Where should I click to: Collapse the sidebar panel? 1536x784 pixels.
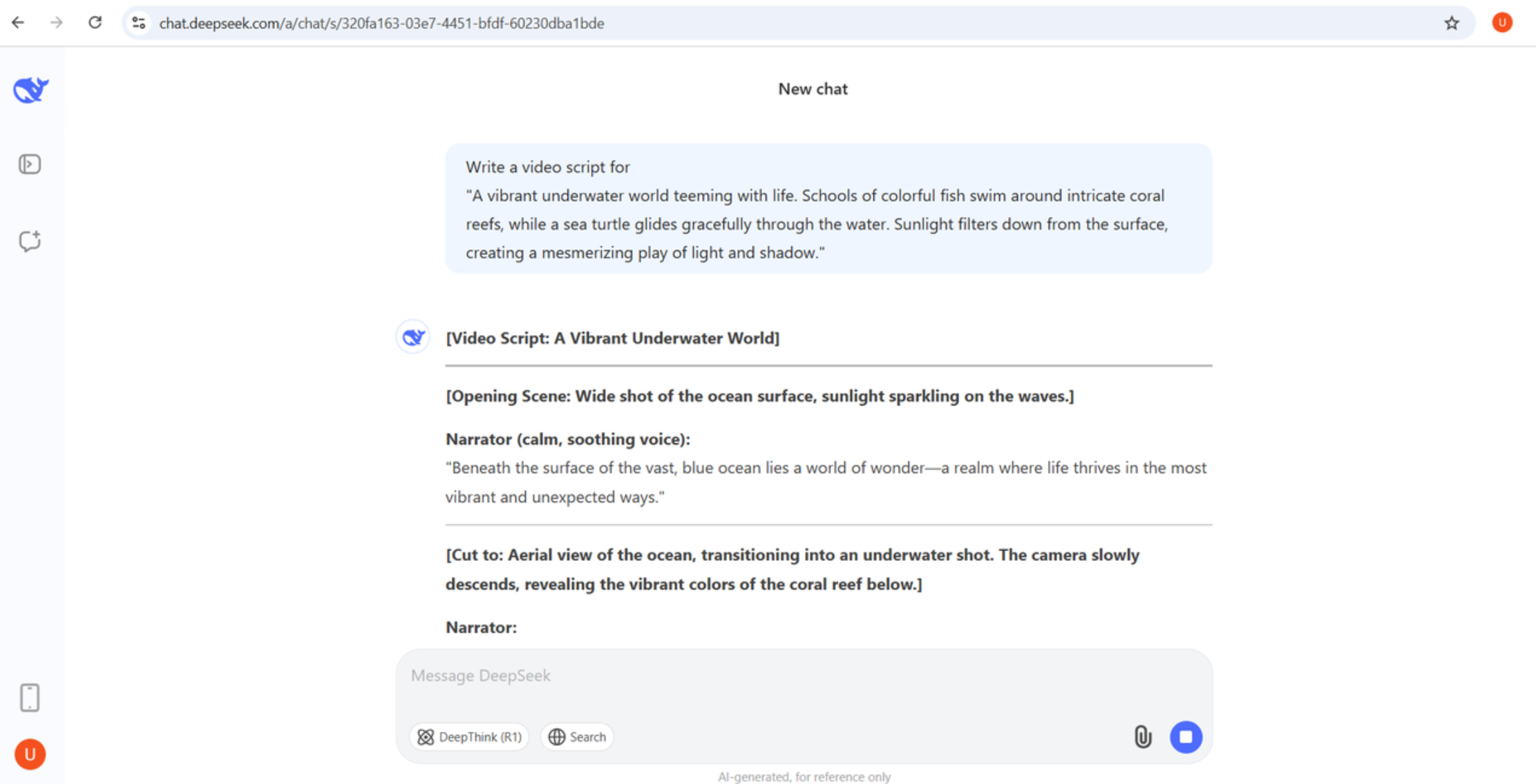coord(29,164)
